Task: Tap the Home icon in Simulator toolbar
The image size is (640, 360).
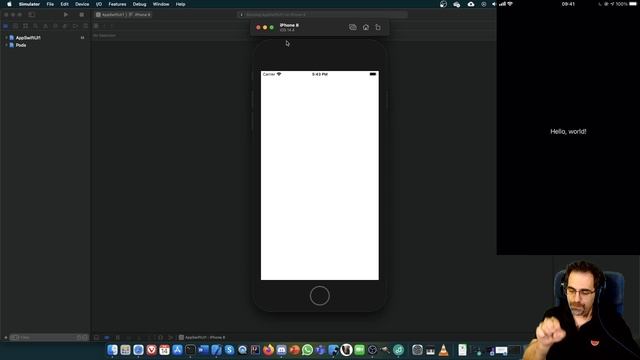Action: point(366,27)
